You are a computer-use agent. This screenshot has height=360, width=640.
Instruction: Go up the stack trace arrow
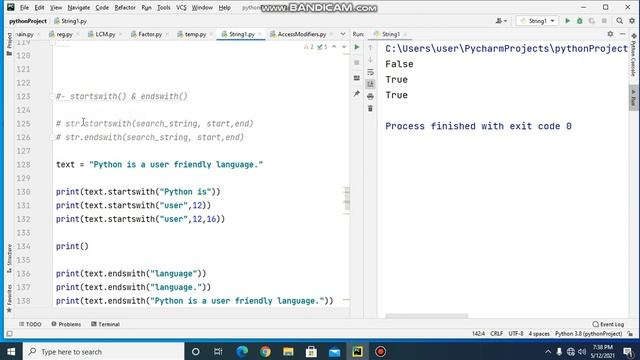(x=370, y=48)
